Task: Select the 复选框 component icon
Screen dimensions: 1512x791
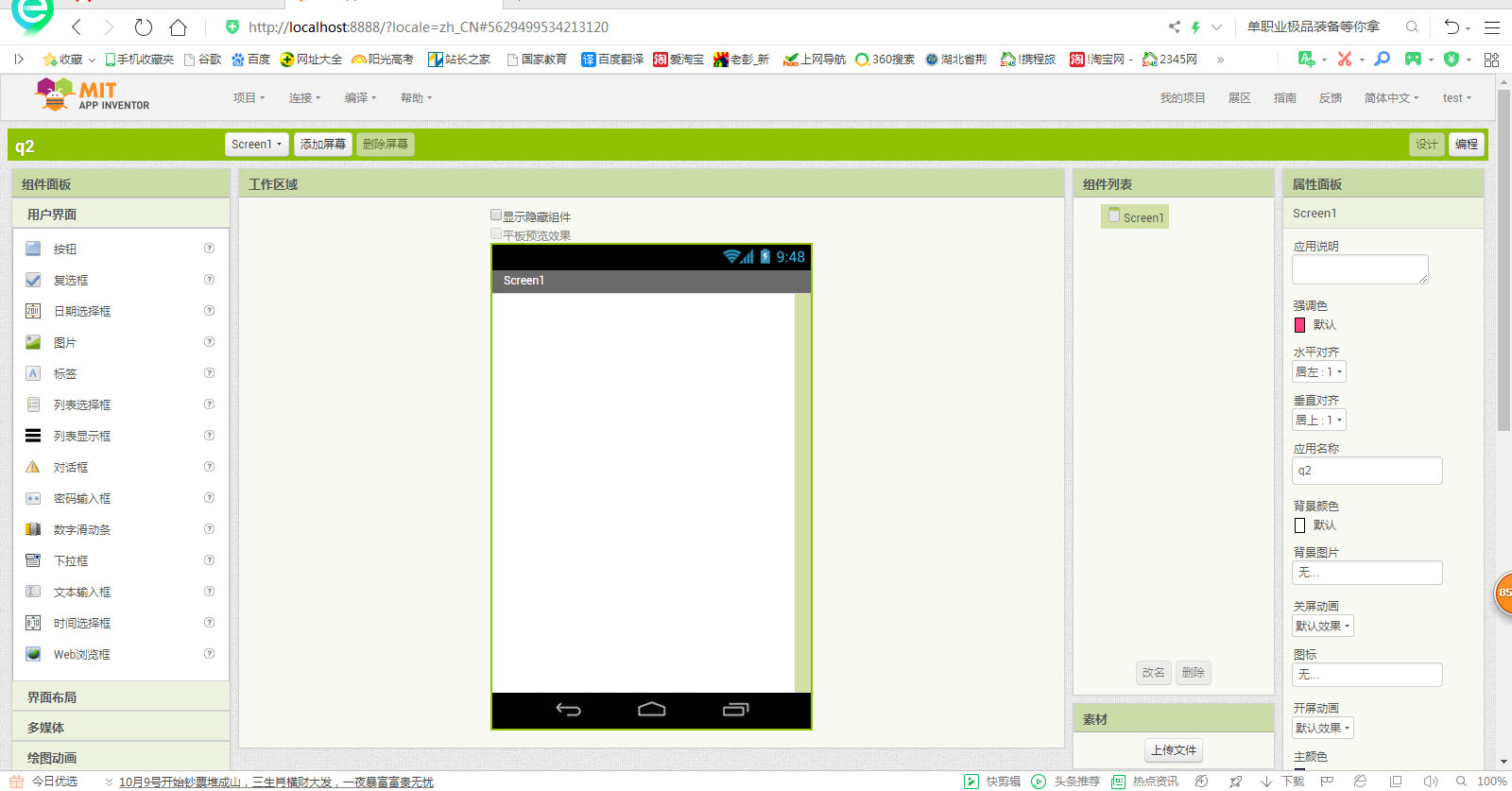Action: [x=33, y=280]
